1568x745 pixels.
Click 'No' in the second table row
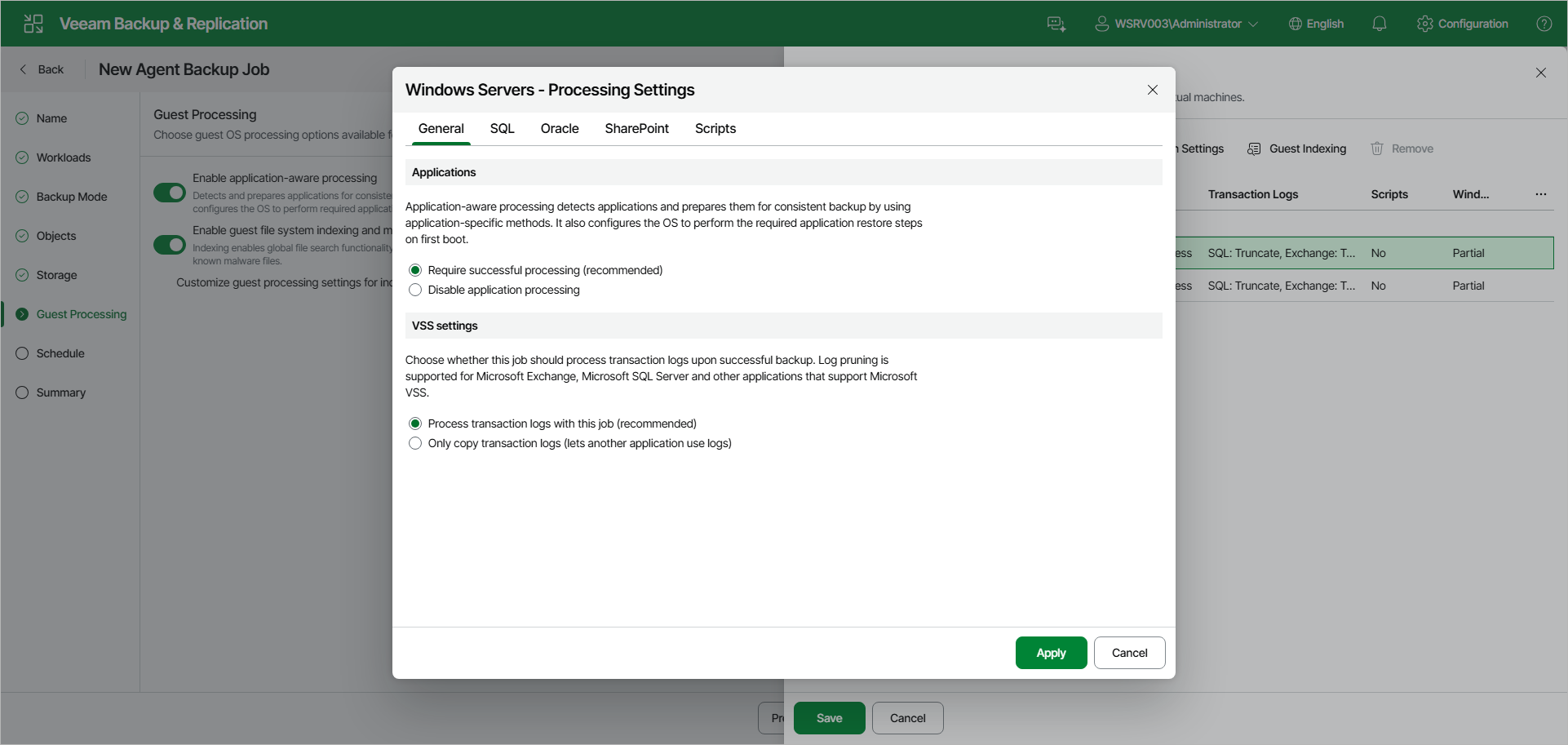click(x=1379, y=286)
